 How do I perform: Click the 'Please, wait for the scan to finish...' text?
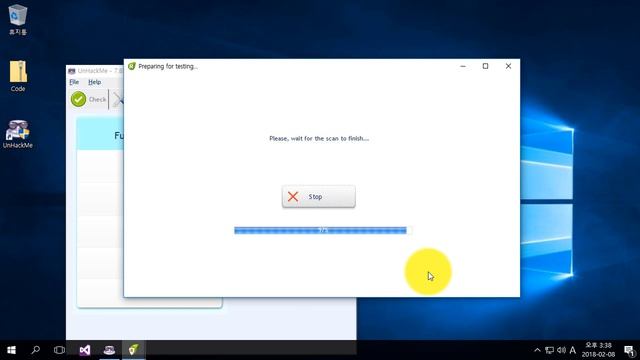(319, 138)
